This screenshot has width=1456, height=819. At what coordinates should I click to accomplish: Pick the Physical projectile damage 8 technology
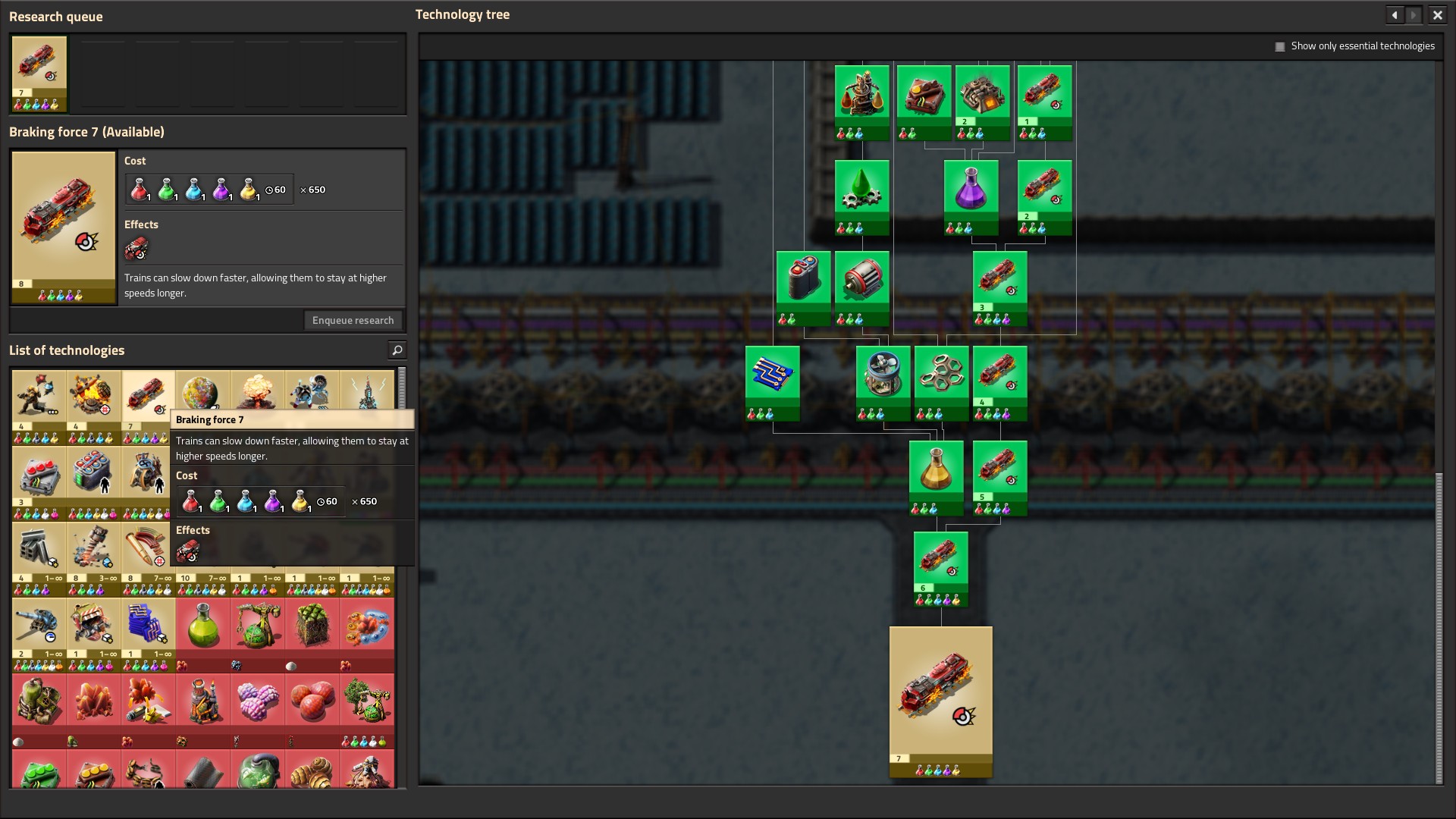[149, 559]
